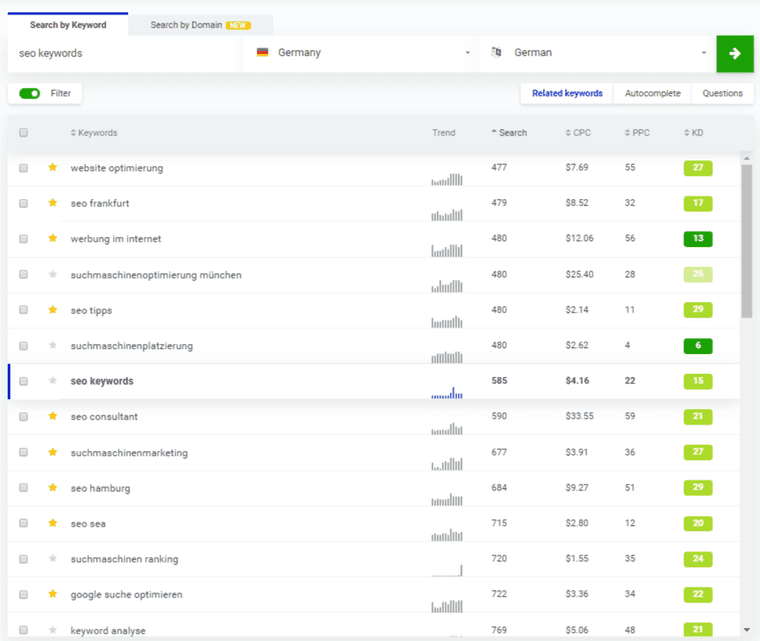Screen dimensions: 760x641
Task: Click dark green KD badge 13
Action: [x=698, y=239]
